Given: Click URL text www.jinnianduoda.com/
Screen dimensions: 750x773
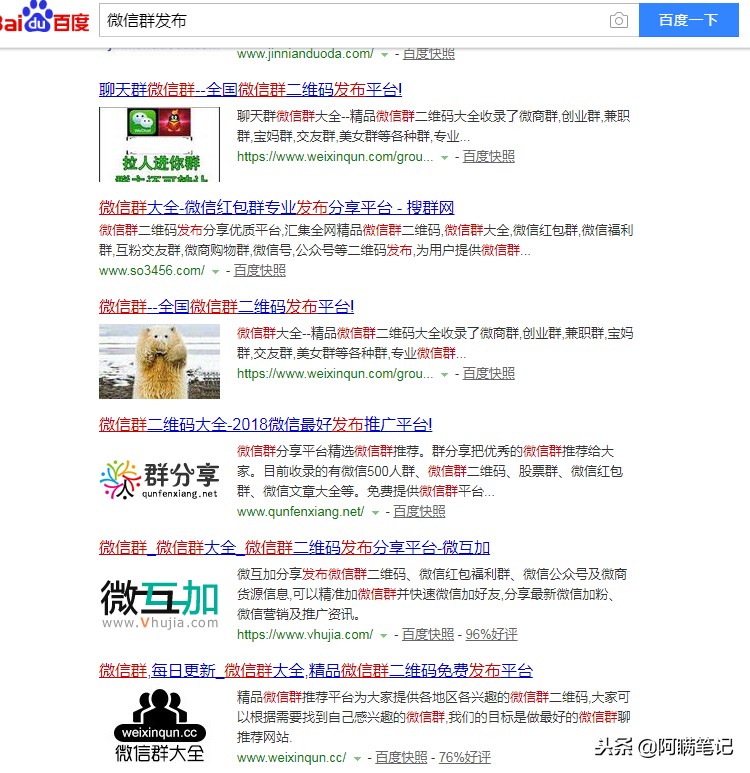Looking at the screenshot, I should (305, 54).
